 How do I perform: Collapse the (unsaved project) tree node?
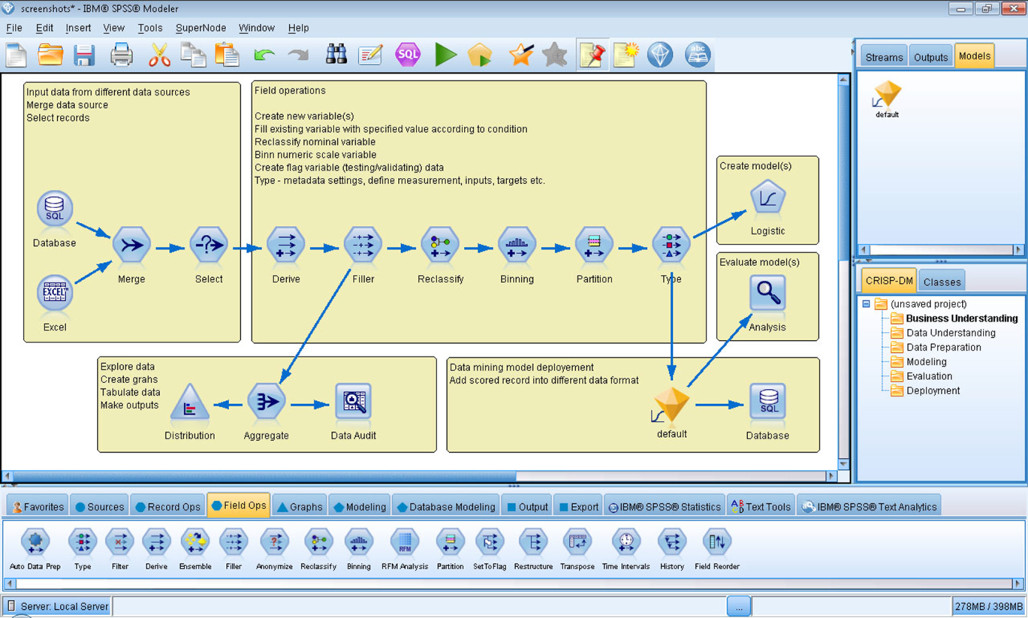866,304
